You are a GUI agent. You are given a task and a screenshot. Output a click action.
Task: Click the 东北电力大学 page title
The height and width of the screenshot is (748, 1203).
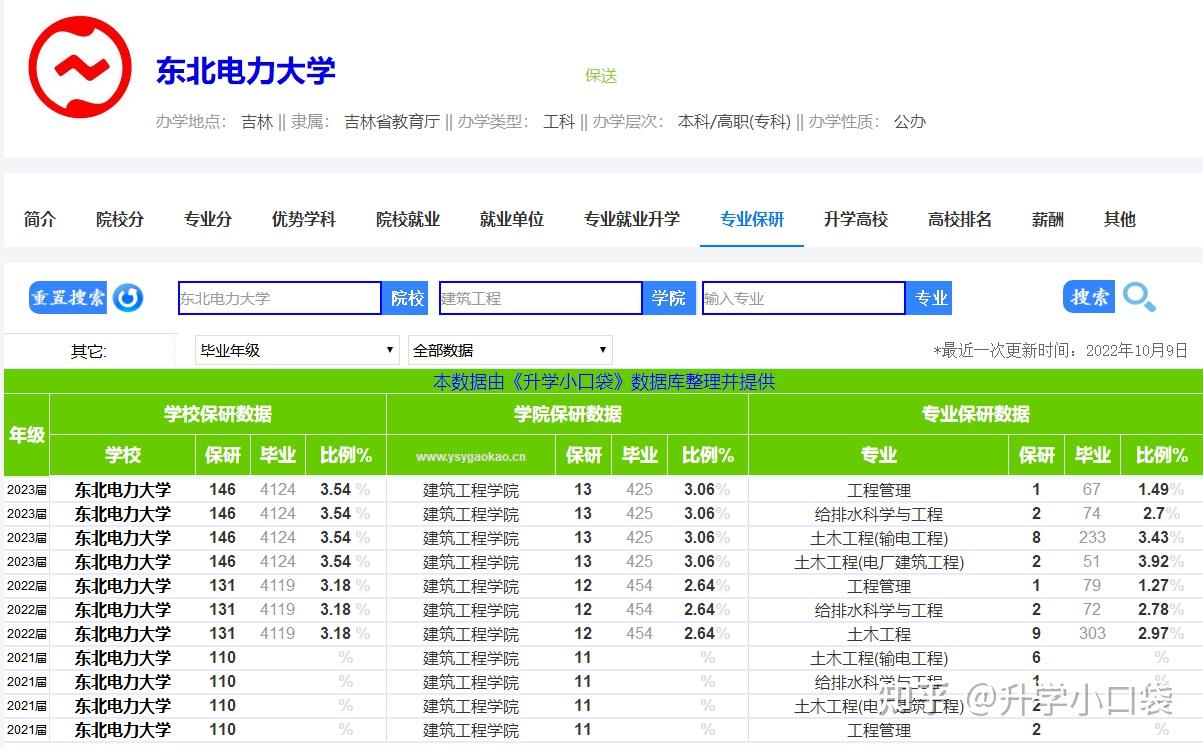(x=245, y=71)
